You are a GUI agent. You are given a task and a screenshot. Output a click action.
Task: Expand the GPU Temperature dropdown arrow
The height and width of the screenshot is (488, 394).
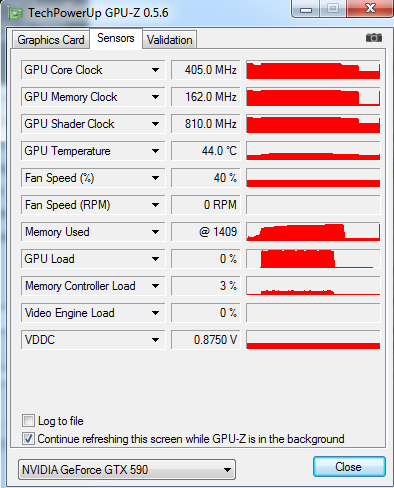pos(155,151)
